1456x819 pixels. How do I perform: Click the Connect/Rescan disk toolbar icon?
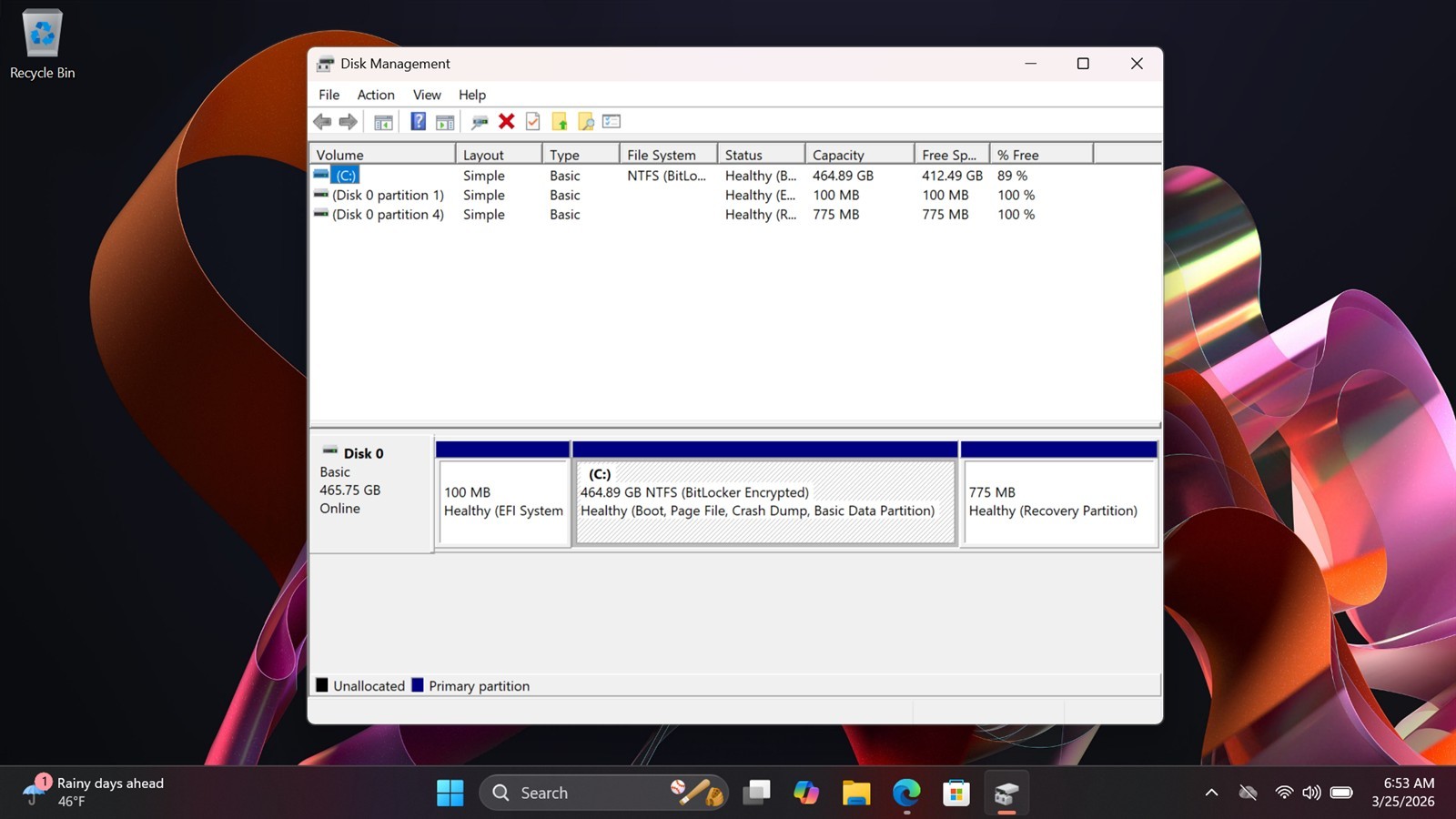click(x=480, y=122)
